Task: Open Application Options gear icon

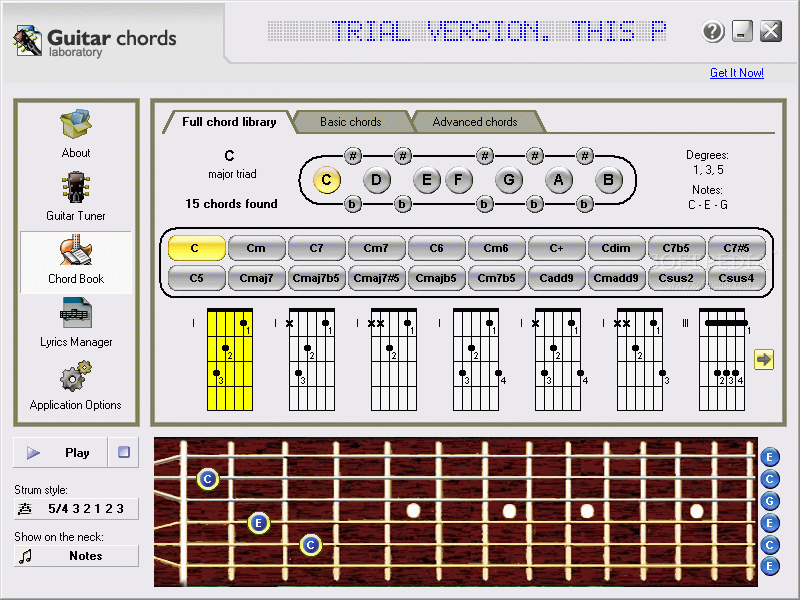Action: (76, 376)
